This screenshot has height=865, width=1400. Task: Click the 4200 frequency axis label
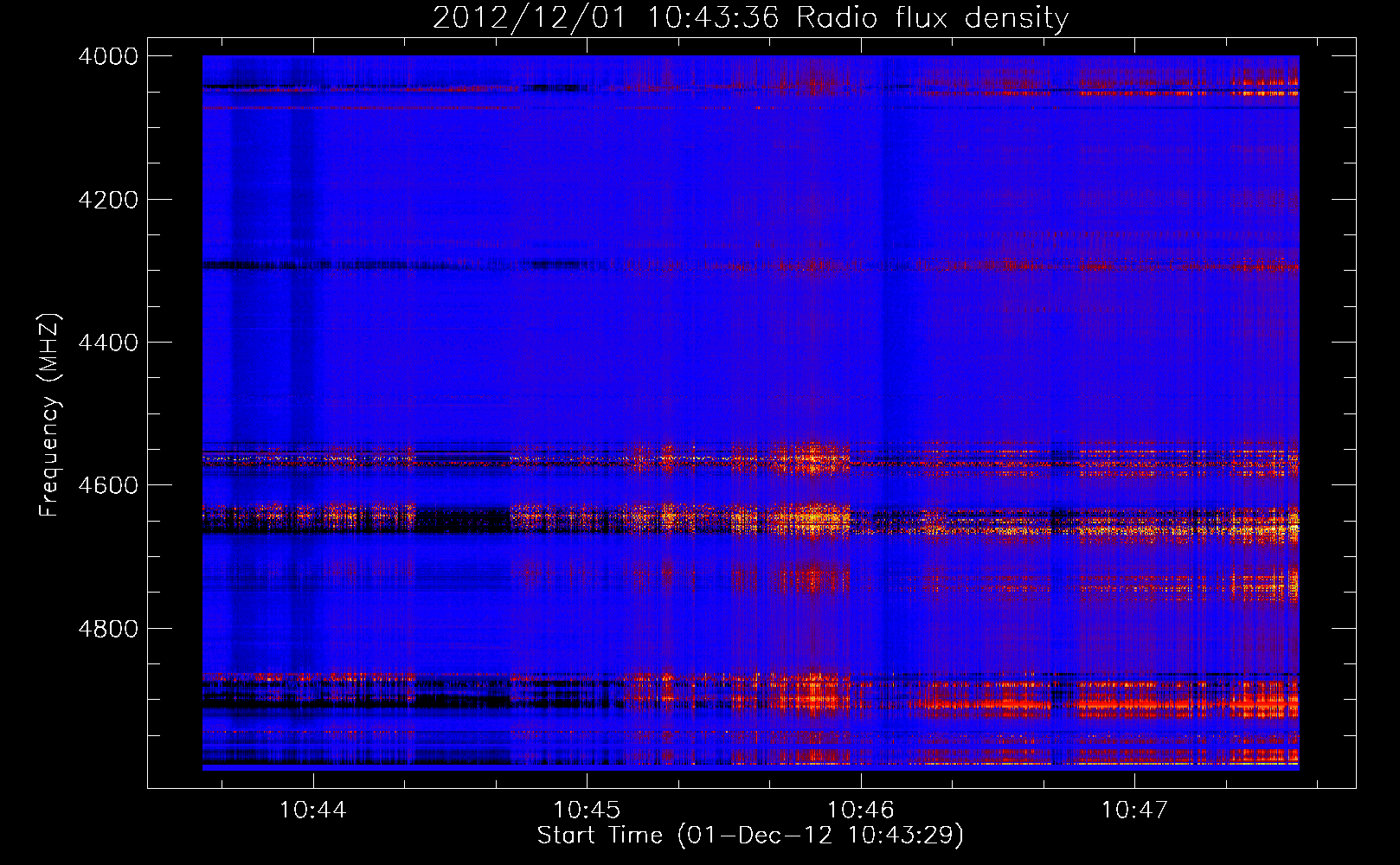click(x=108, y=200)
